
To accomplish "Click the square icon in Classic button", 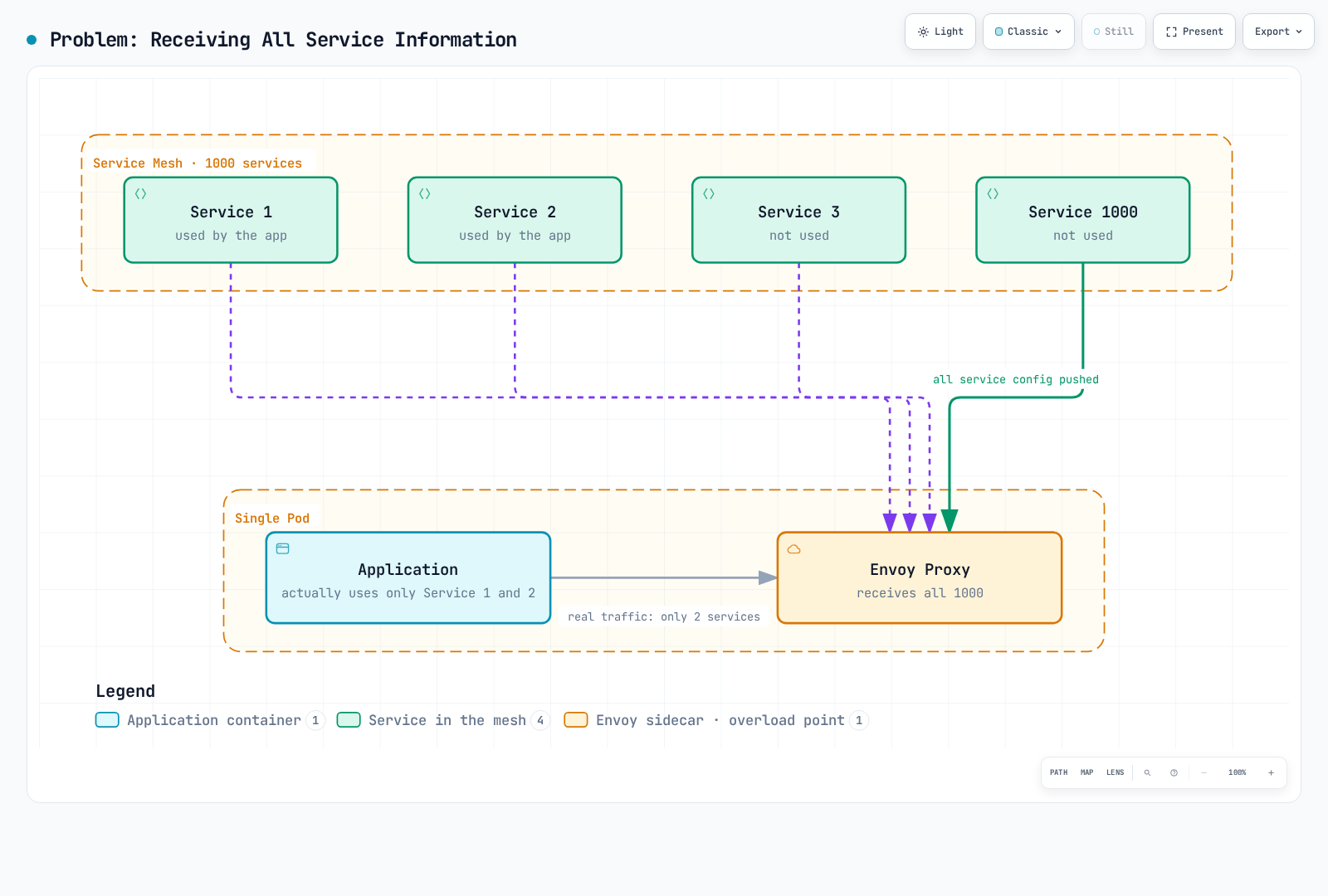I will (998, 32).
